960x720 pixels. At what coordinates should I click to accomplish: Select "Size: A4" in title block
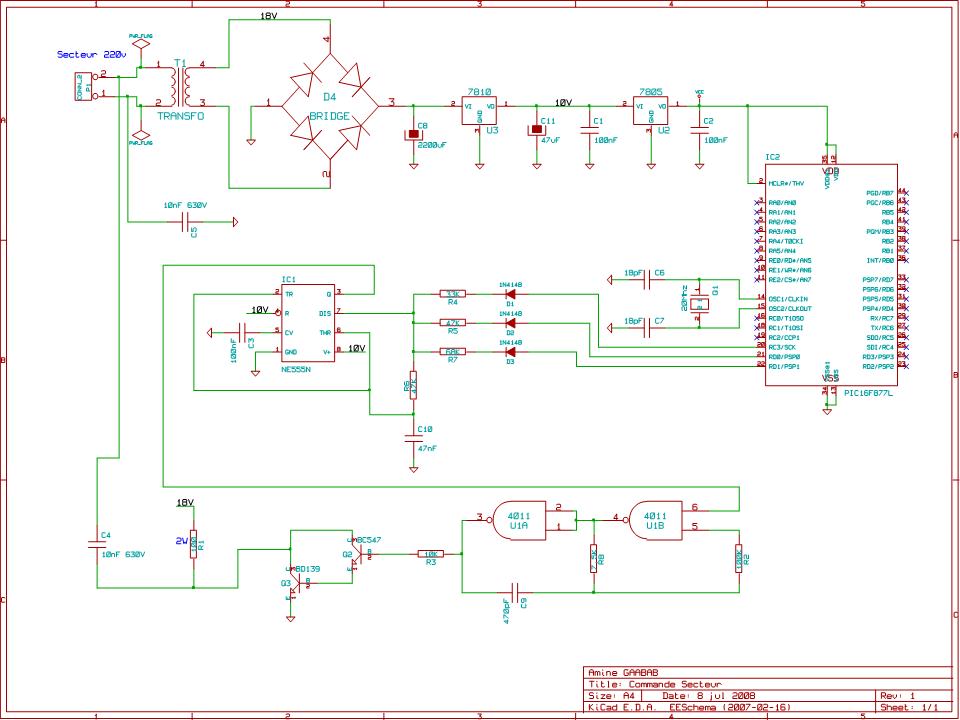pyautogui.click(x=612, y=696)
